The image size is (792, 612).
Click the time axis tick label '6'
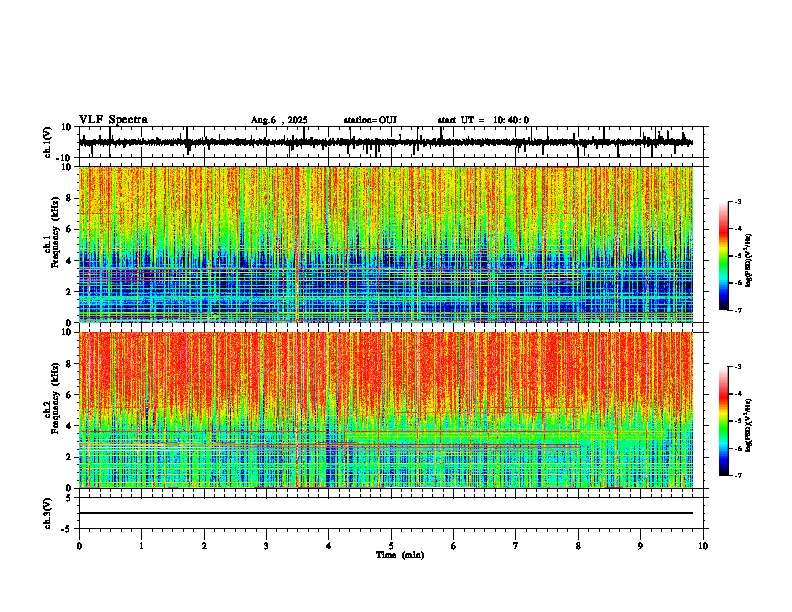(x=454, y=546)
